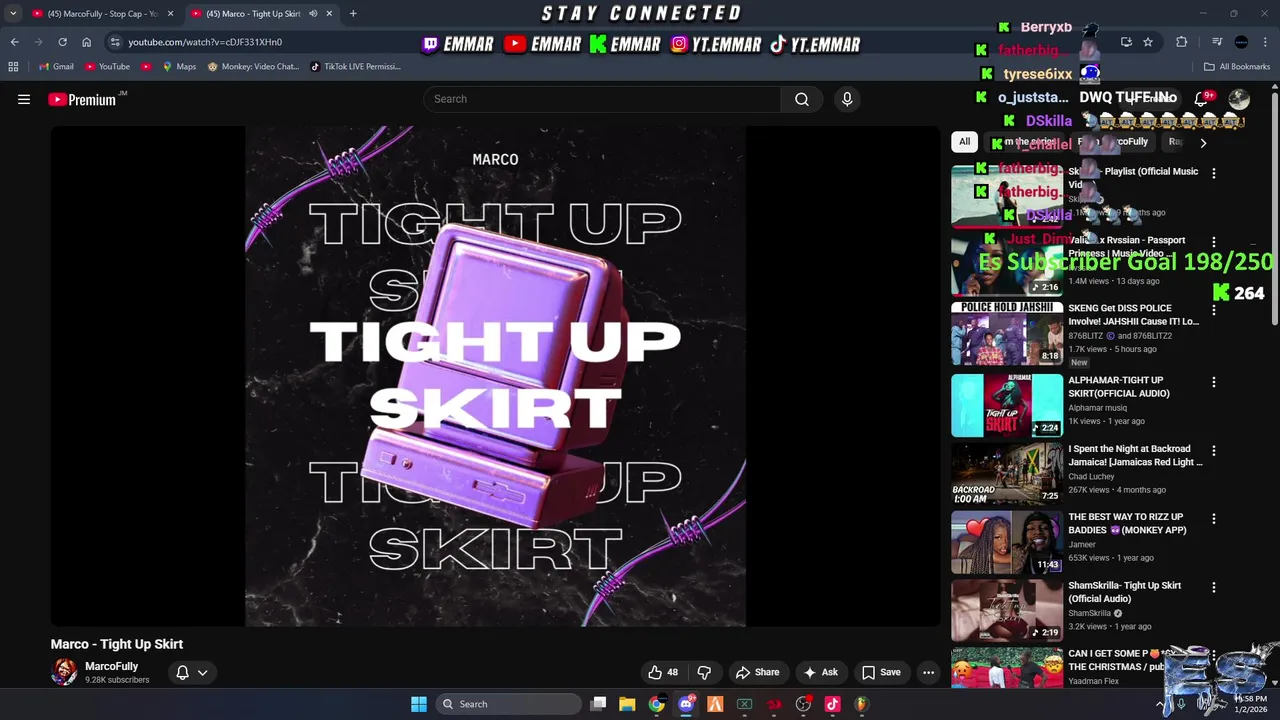Open TikTok app in taskbar
This screenshot has width=1280, height=720.
pyautogui.click(x=832, y=704)
